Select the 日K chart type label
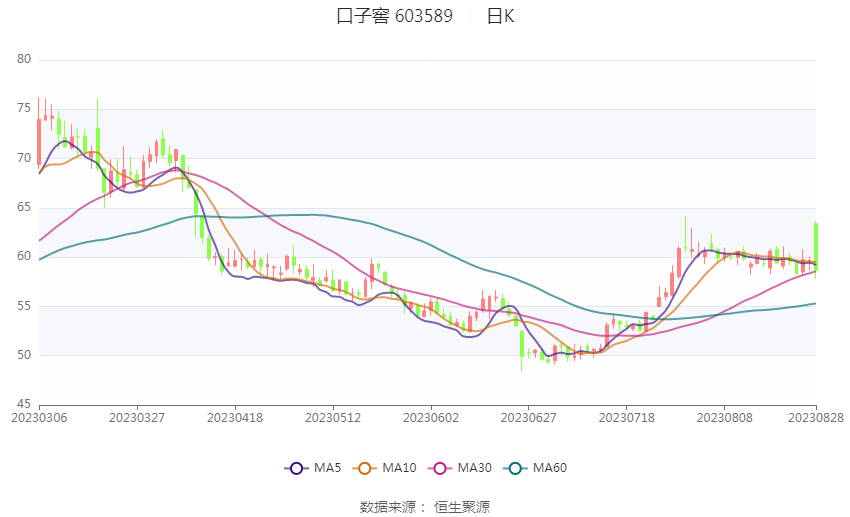 pyautogui.click(x=500, y=16)
